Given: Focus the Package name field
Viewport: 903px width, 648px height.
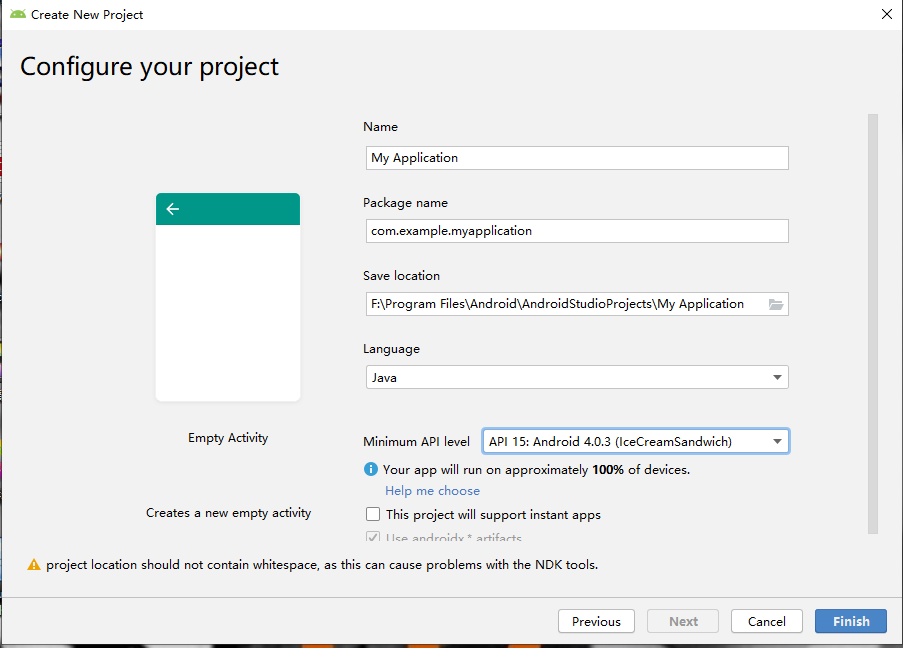Looking at the screenshot, I should pyautogui.click(x=576, y=231).
